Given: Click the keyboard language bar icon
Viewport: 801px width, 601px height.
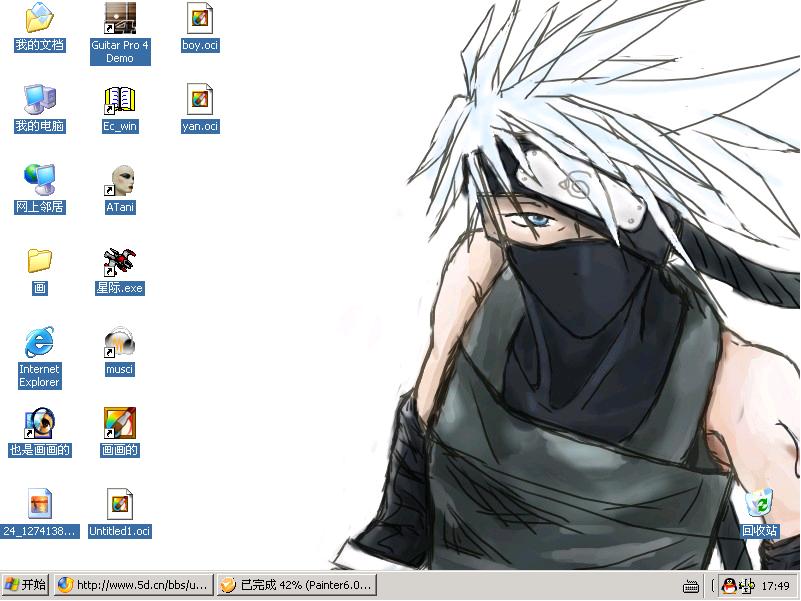Looking at the screenshot, I should point(691,586).
